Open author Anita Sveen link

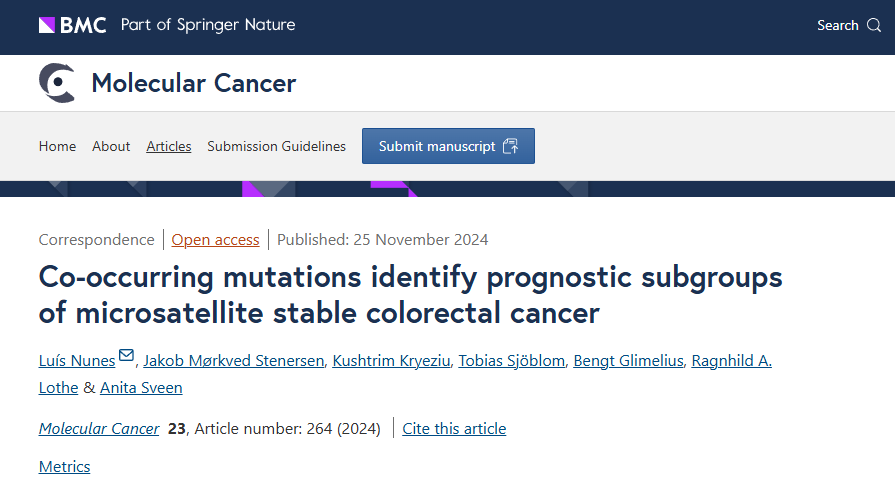pos(141,387)
